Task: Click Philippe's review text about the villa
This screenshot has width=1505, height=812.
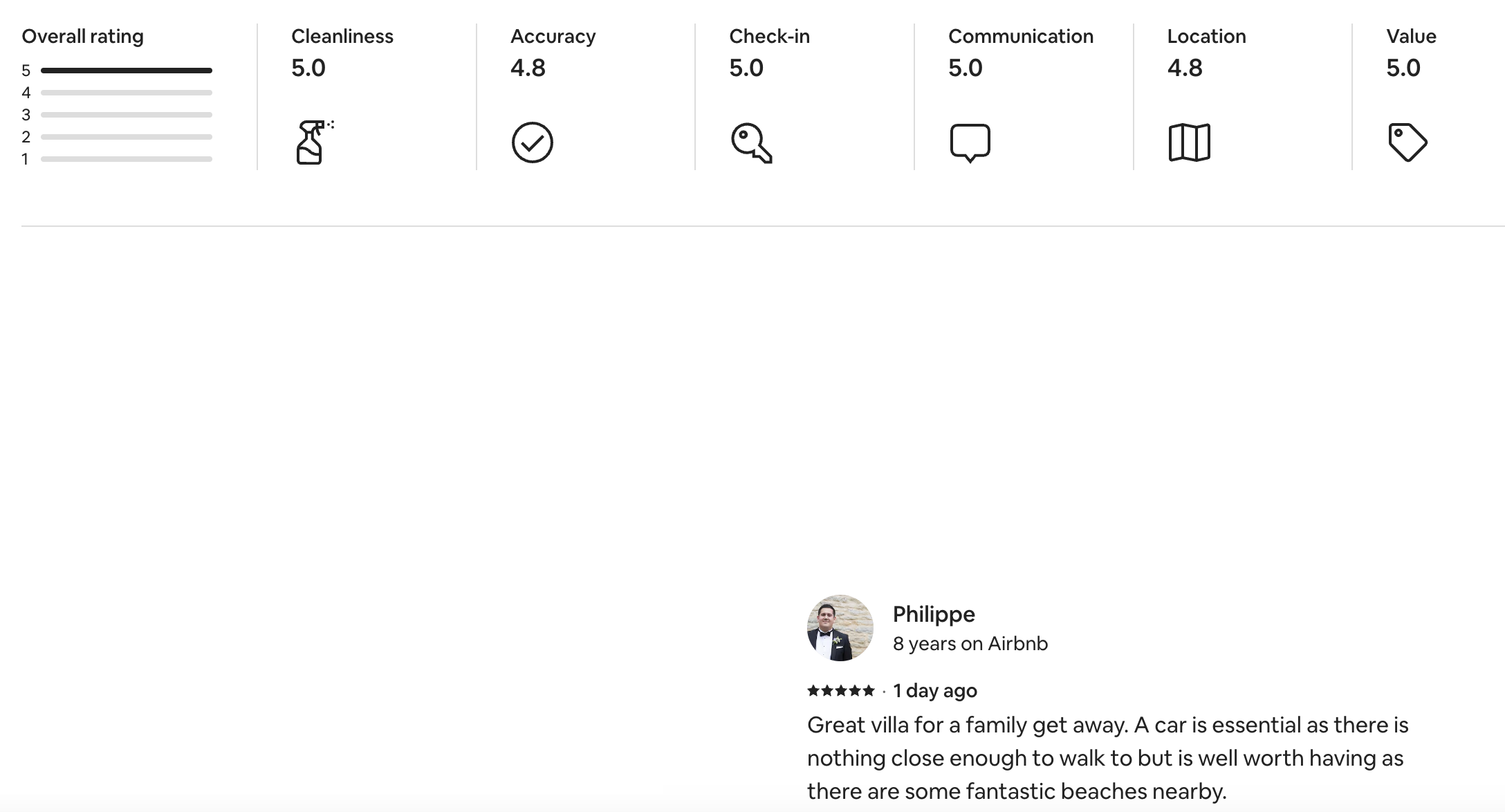Action: (x=1107, y=758)
